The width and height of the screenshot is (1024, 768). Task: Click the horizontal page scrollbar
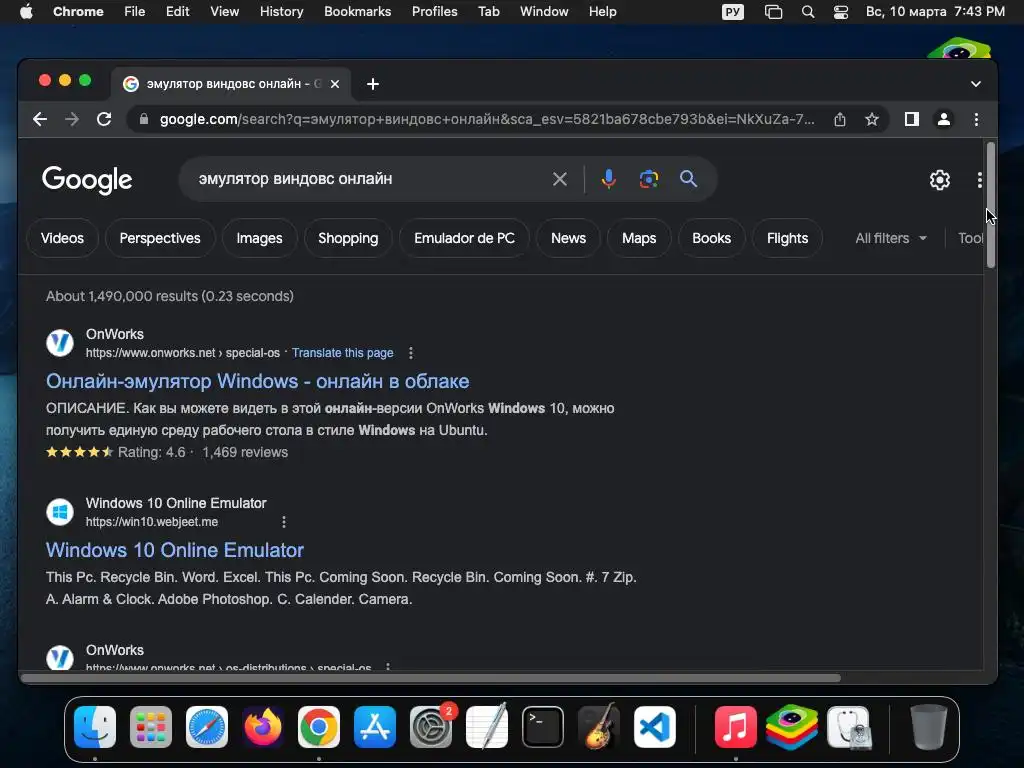[x=431, y=678]
